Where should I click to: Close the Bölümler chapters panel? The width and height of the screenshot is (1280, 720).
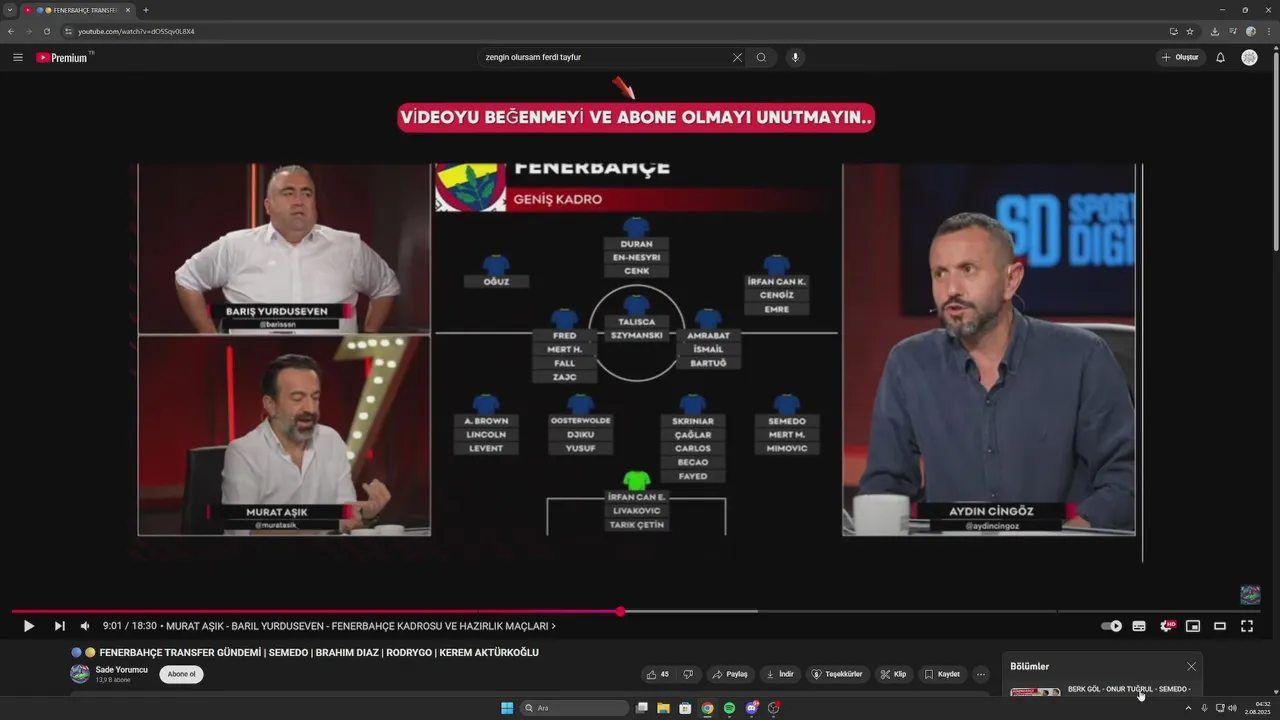coord(1191,666)
